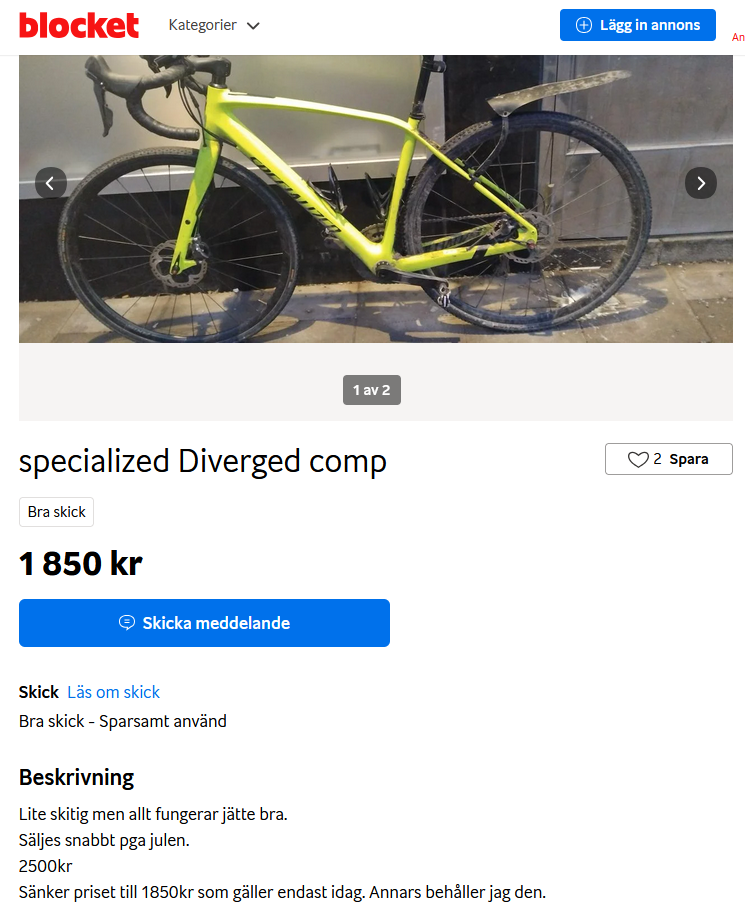Show the previous bike photo with left arrow

point(51,183)
